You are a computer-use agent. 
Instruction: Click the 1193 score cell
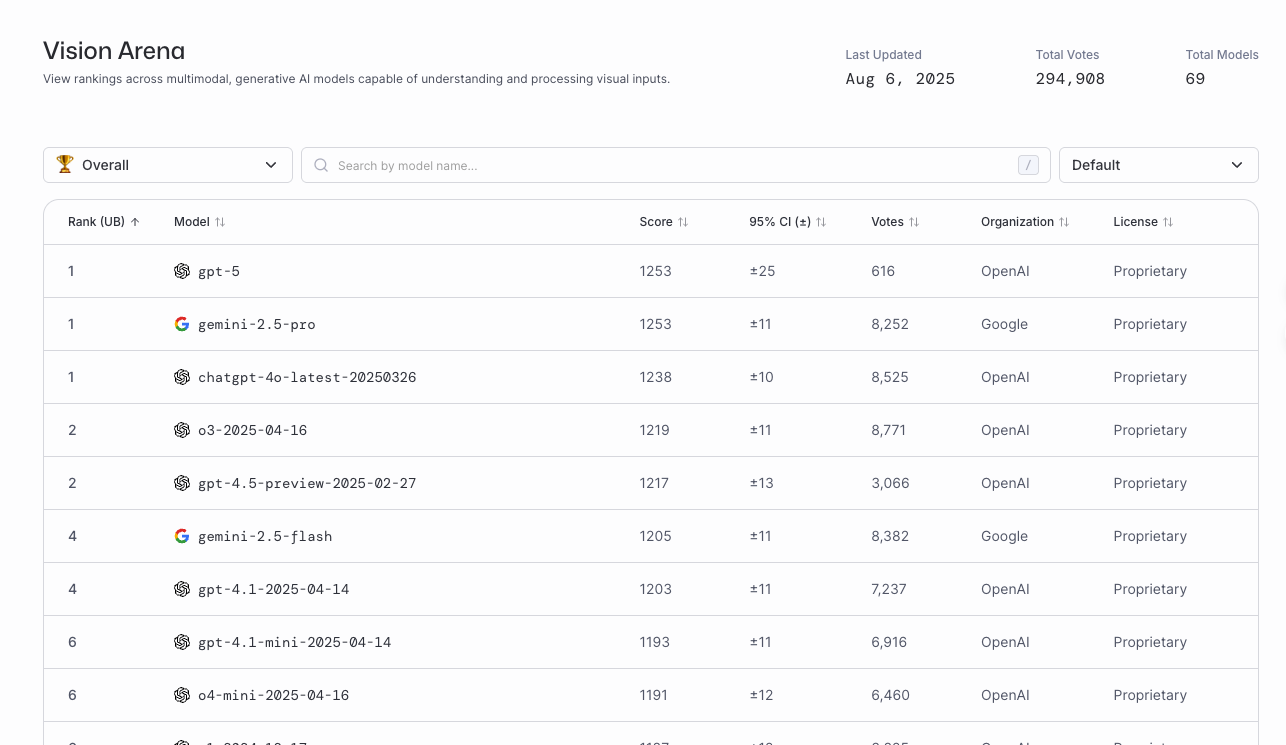(x=655, y=642)
